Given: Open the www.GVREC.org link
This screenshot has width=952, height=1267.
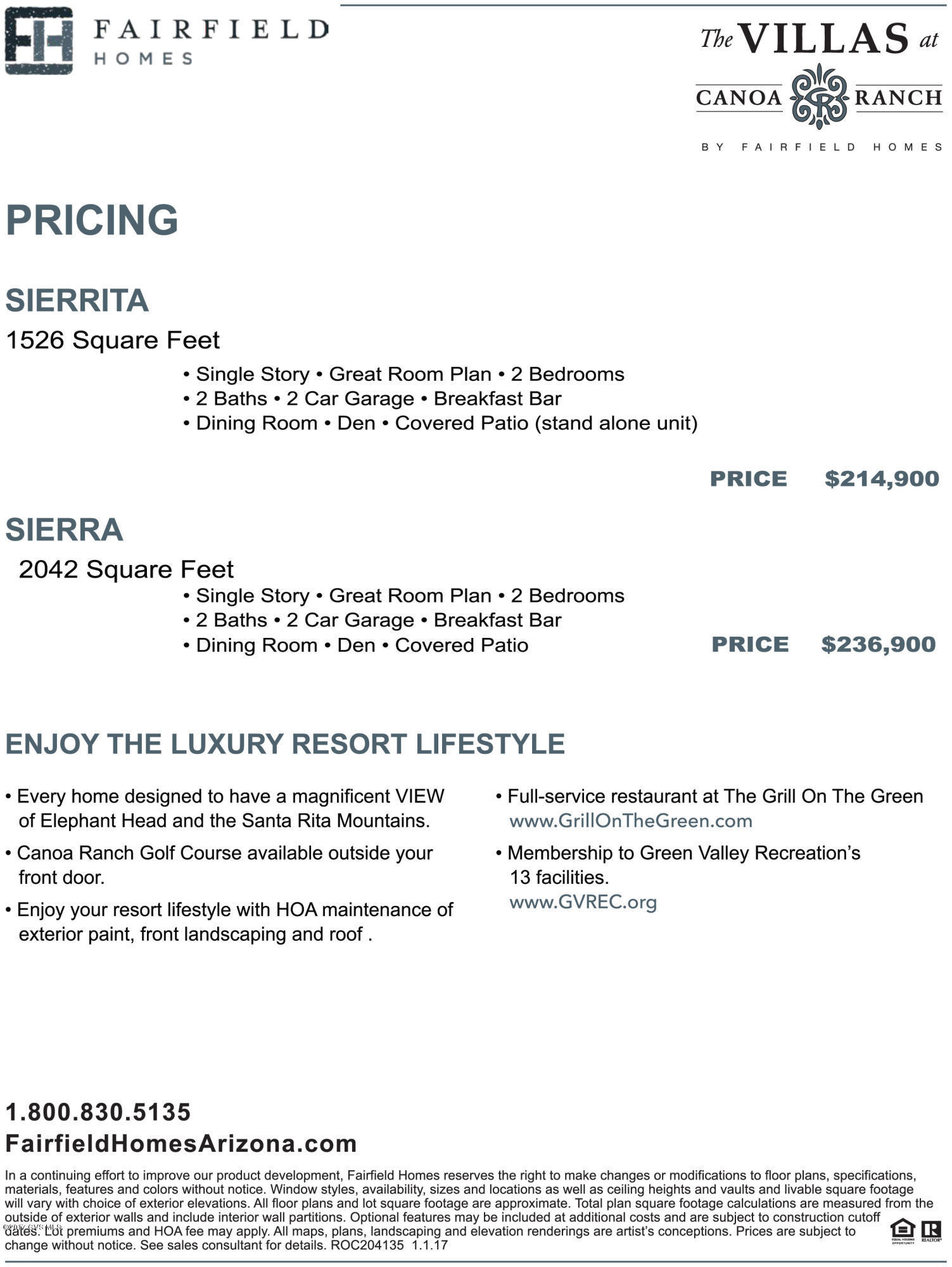Looking at the screenshot, I should click(583, 901).
